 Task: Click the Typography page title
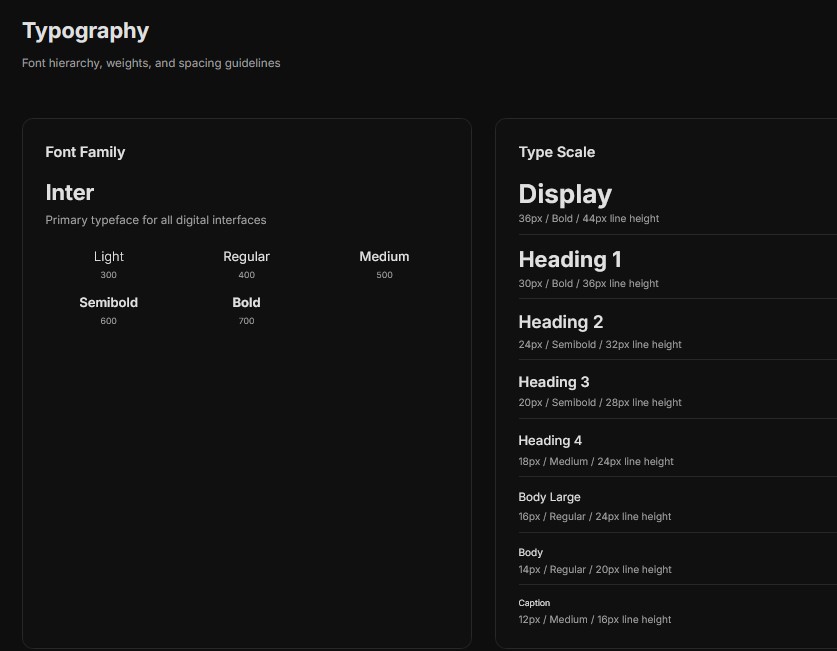[85, 31]
